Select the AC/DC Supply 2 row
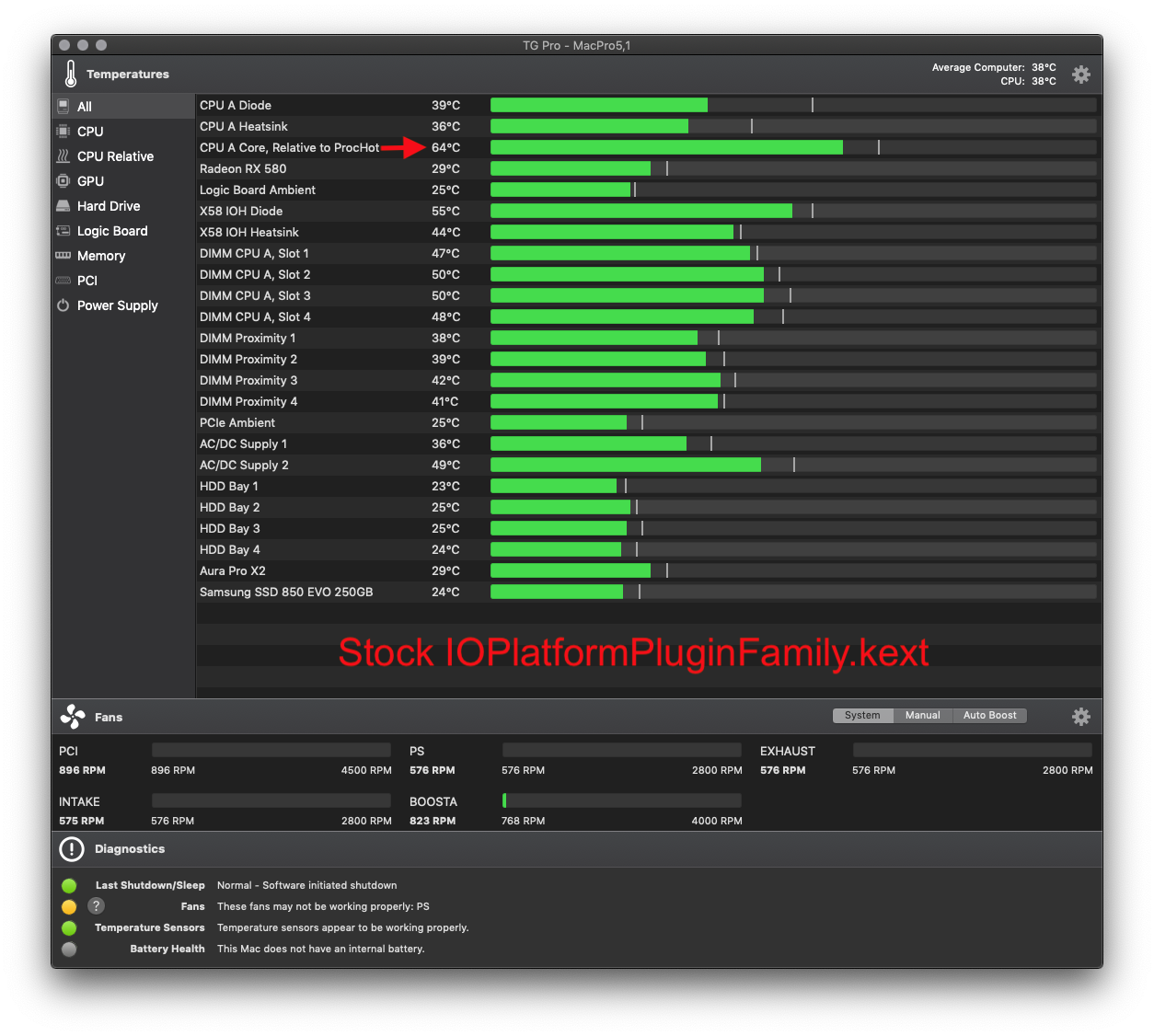Viewport: 1154px width, 1036px height. click(648, 465)
